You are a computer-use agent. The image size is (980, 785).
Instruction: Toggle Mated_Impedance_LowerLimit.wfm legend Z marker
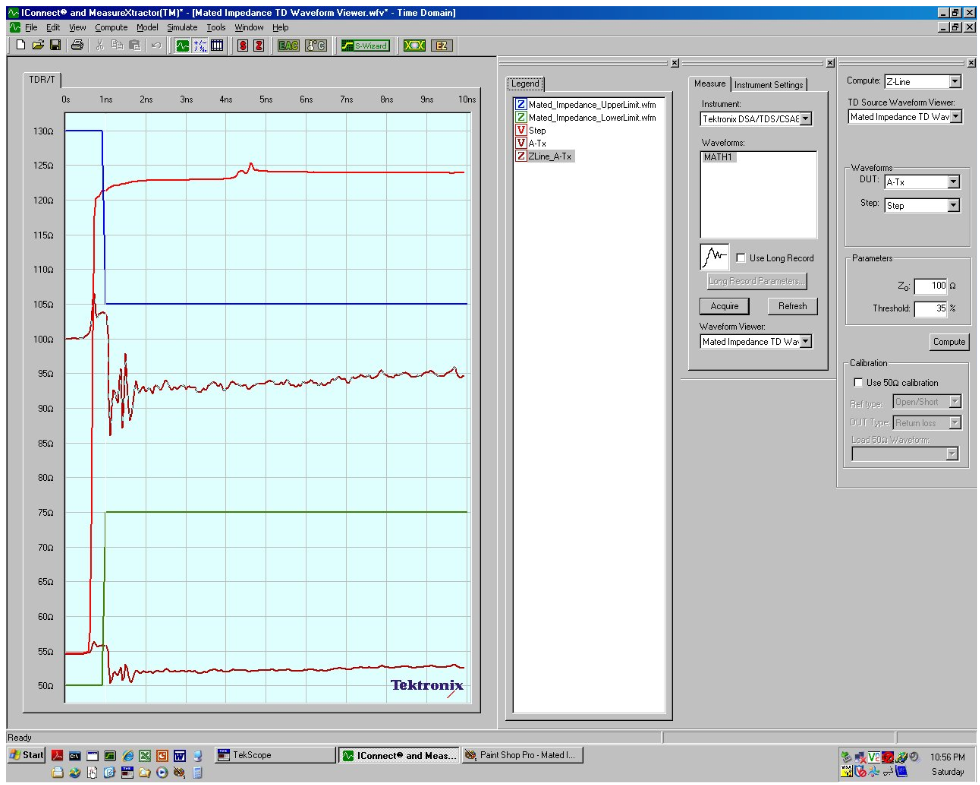click(521, 118)
